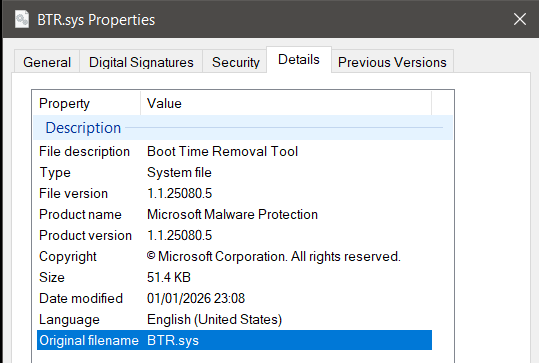Select the Copyright property label

(68, 257)
